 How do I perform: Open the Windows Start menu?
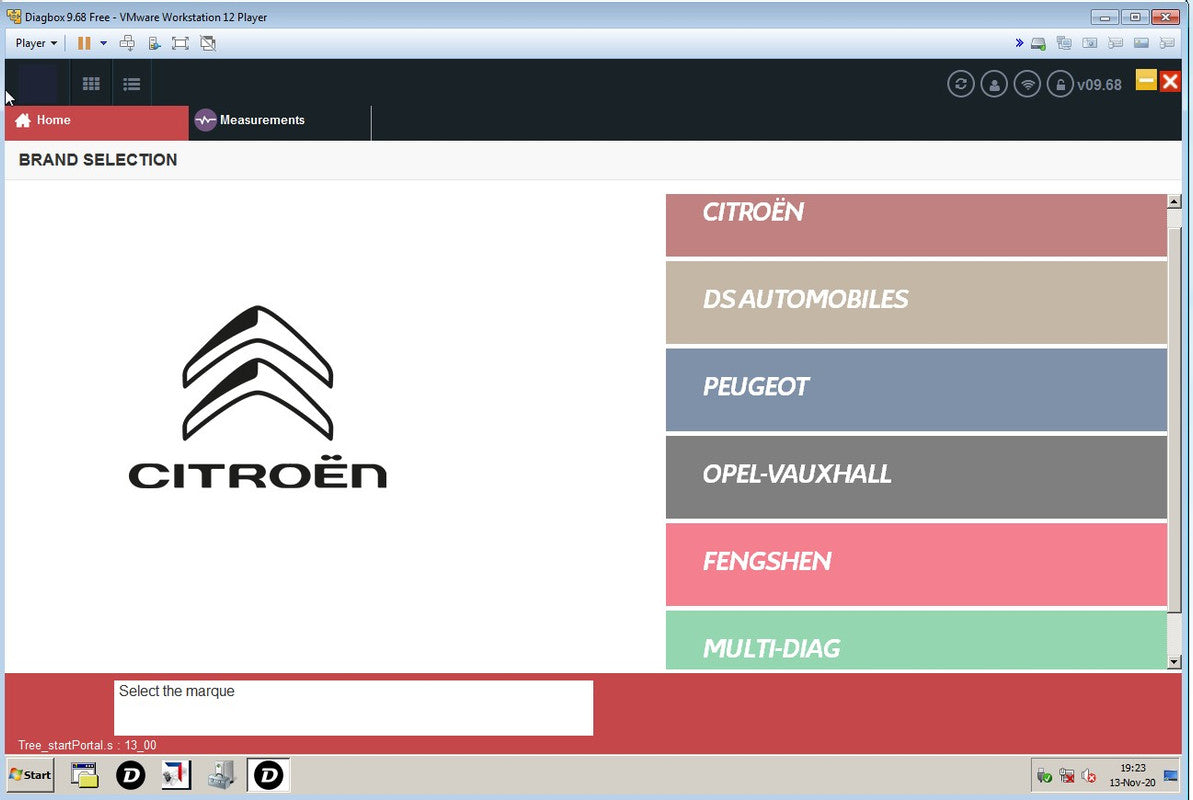pos(31,775)
